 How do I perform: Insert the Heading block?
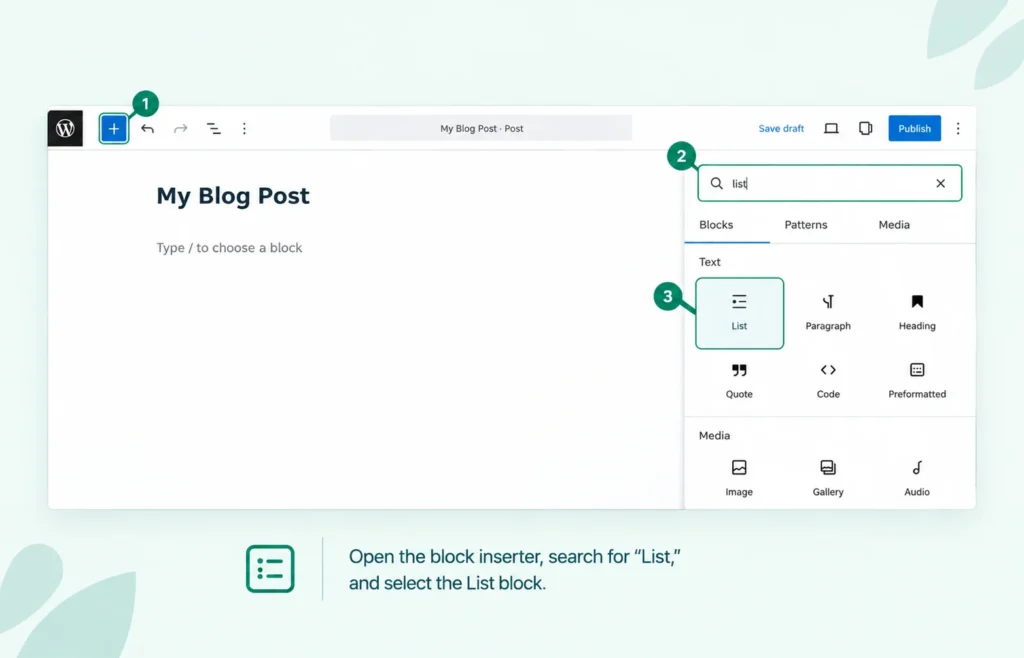917,313
